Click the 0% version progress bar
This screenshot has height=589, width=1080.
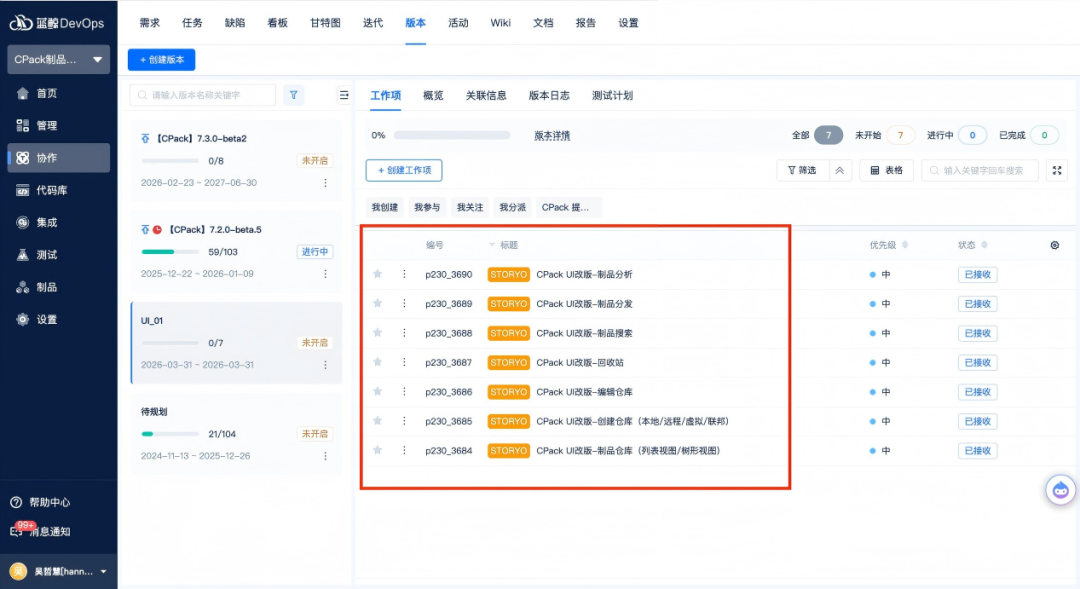tap(452, 135)
